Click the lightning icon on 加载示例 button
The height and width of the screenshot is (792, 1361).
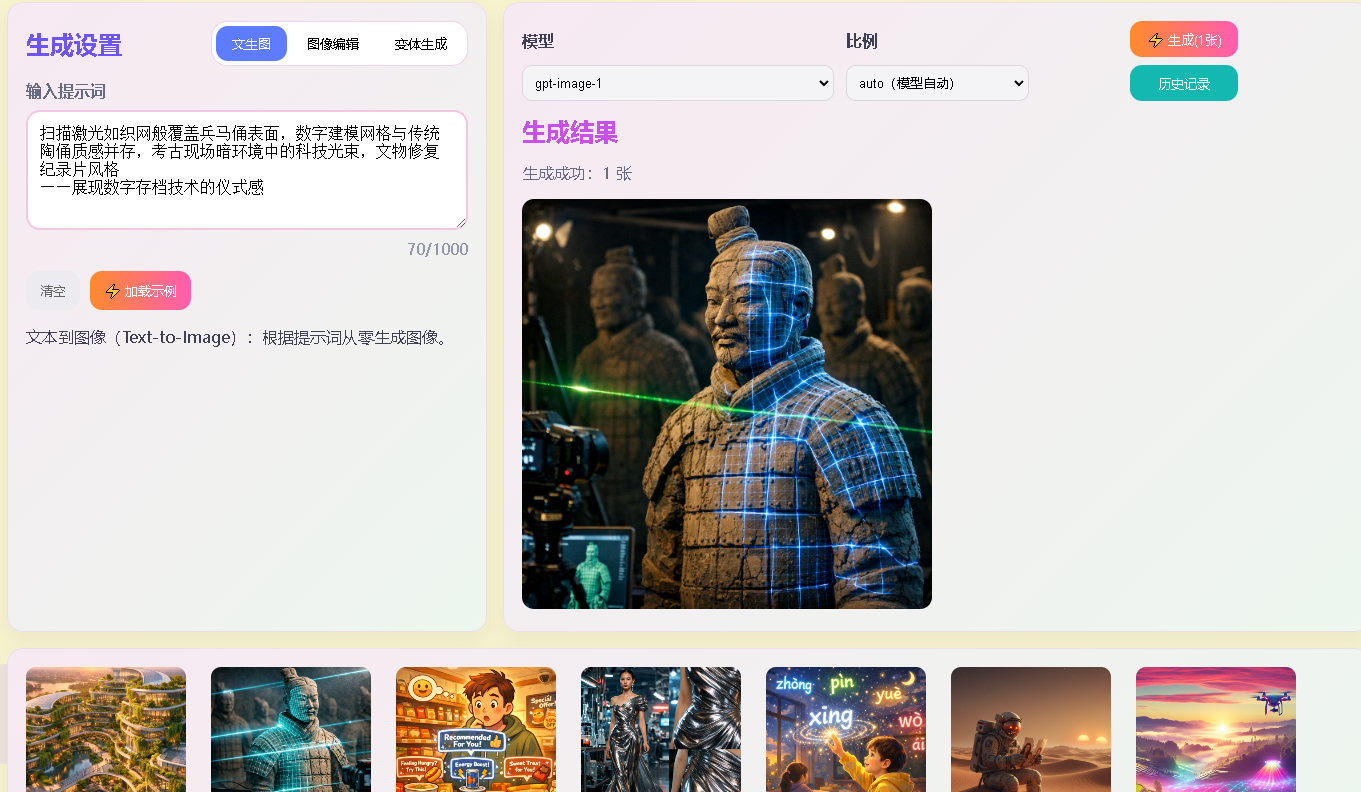pyautogui.click(x=113, y=291)
